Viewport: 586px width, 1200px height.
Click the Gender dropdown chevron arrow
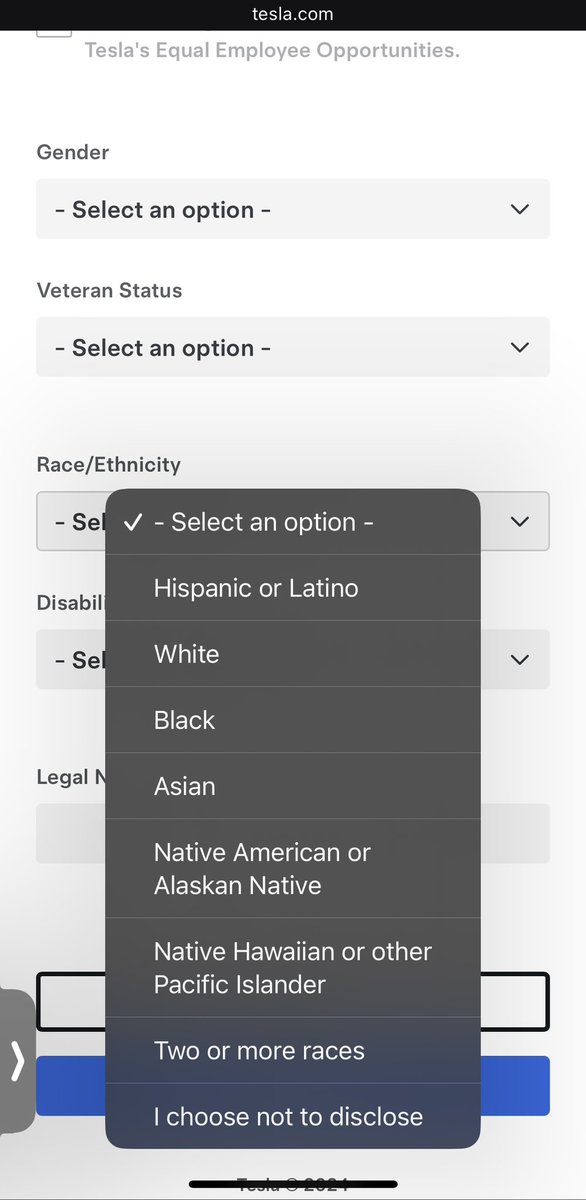[x=519, y=209]
